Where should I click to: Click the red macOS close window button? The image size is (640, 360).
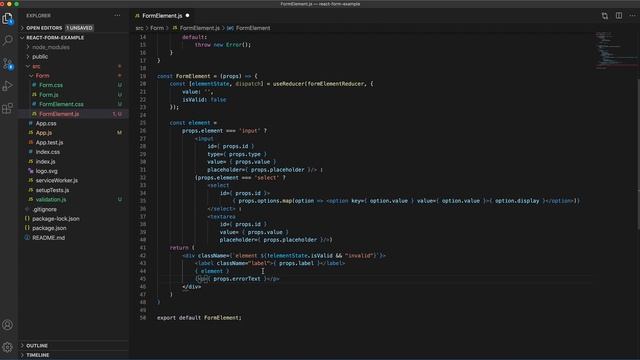point(2,4)
